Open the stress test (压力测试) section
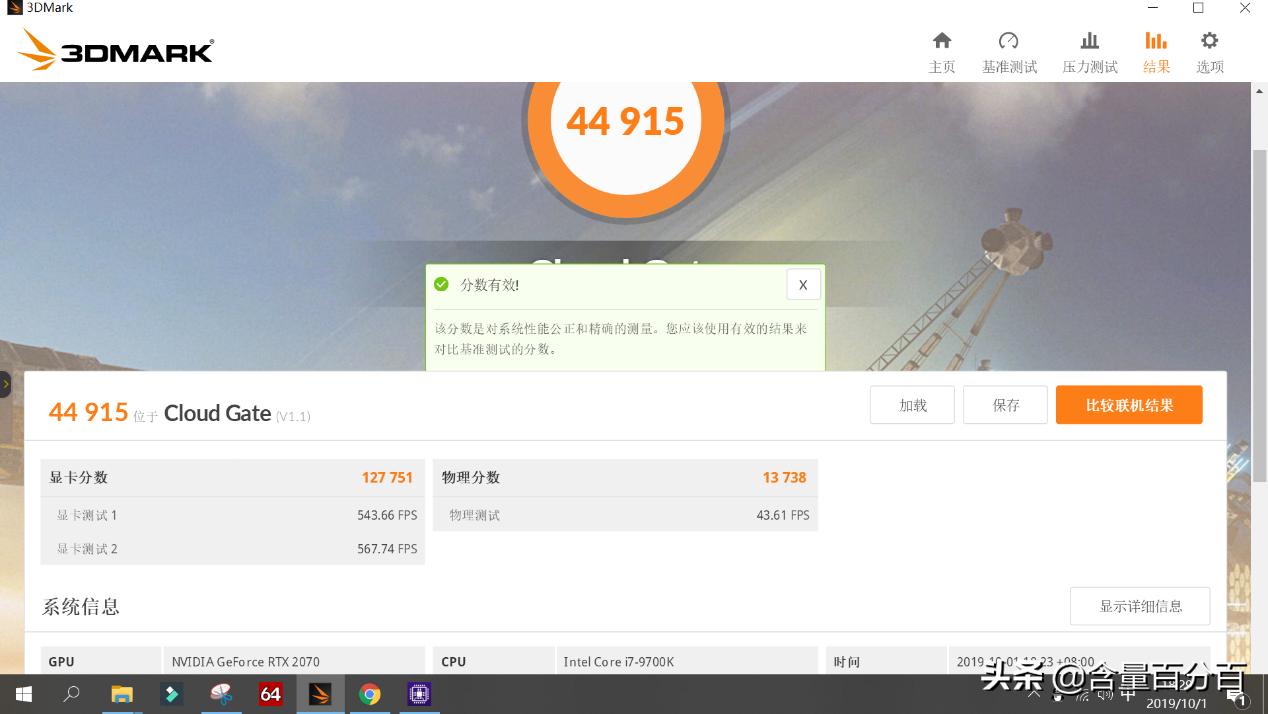This screenshot has height=714, width=1268. click(x=1088, y=50)
